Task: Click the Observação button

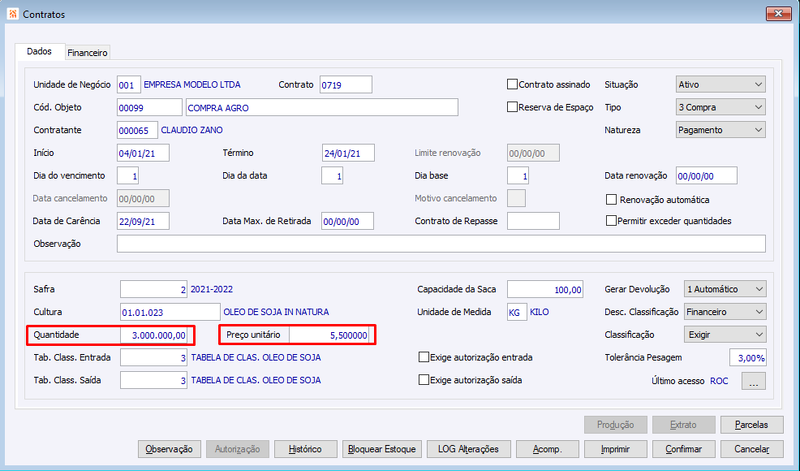Action: tap(169, 449)
